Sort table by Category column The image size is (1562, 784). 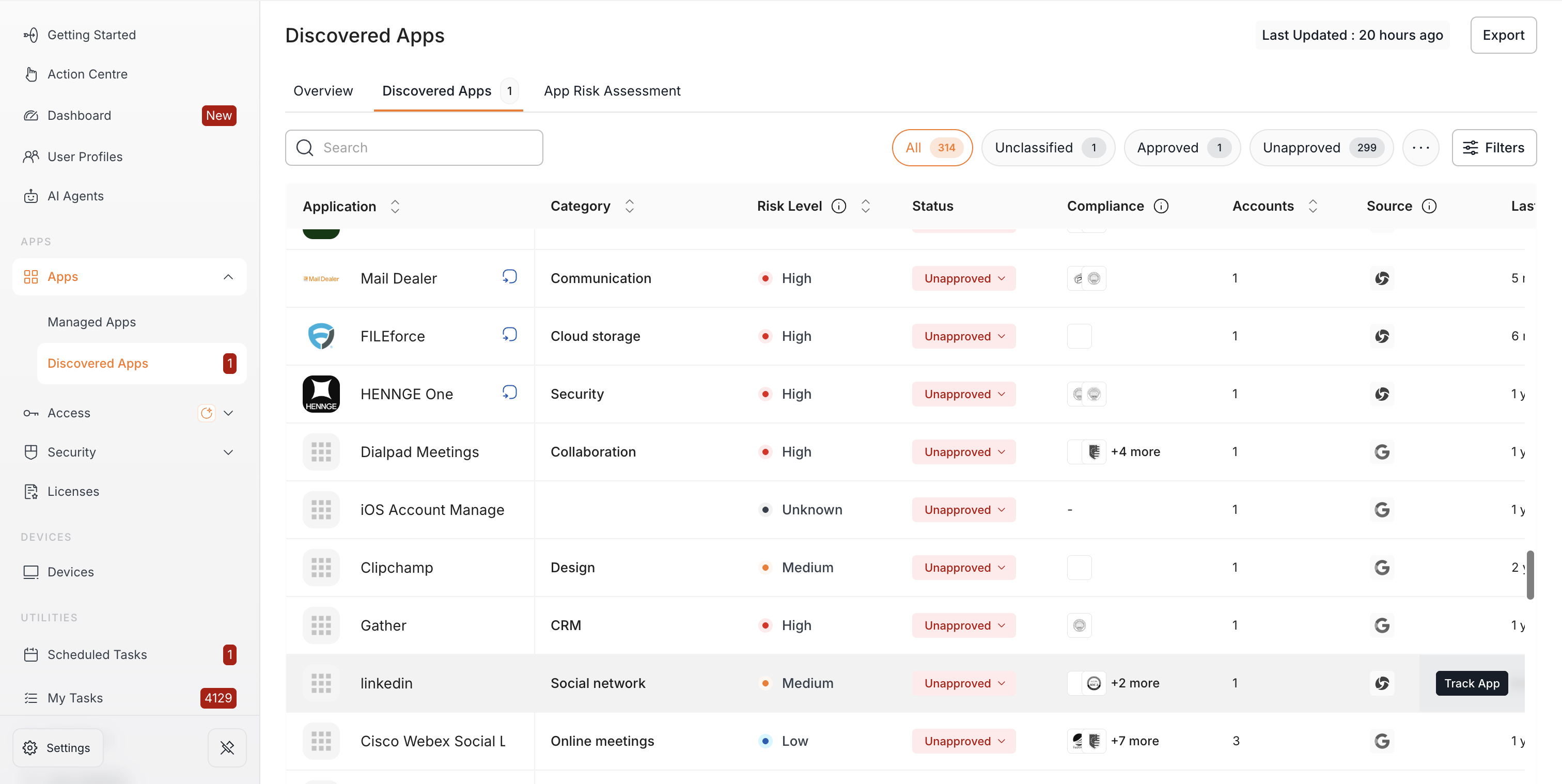[x=630, y=206]
